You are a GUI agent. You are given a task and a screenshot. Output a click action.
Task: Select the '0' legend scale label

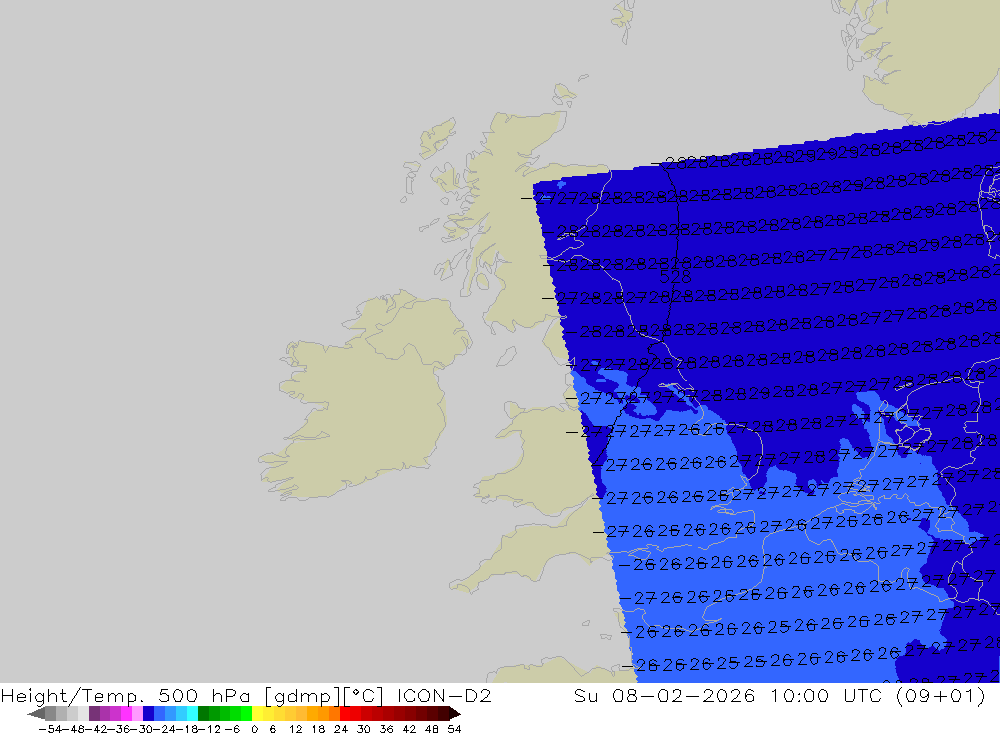254,729
